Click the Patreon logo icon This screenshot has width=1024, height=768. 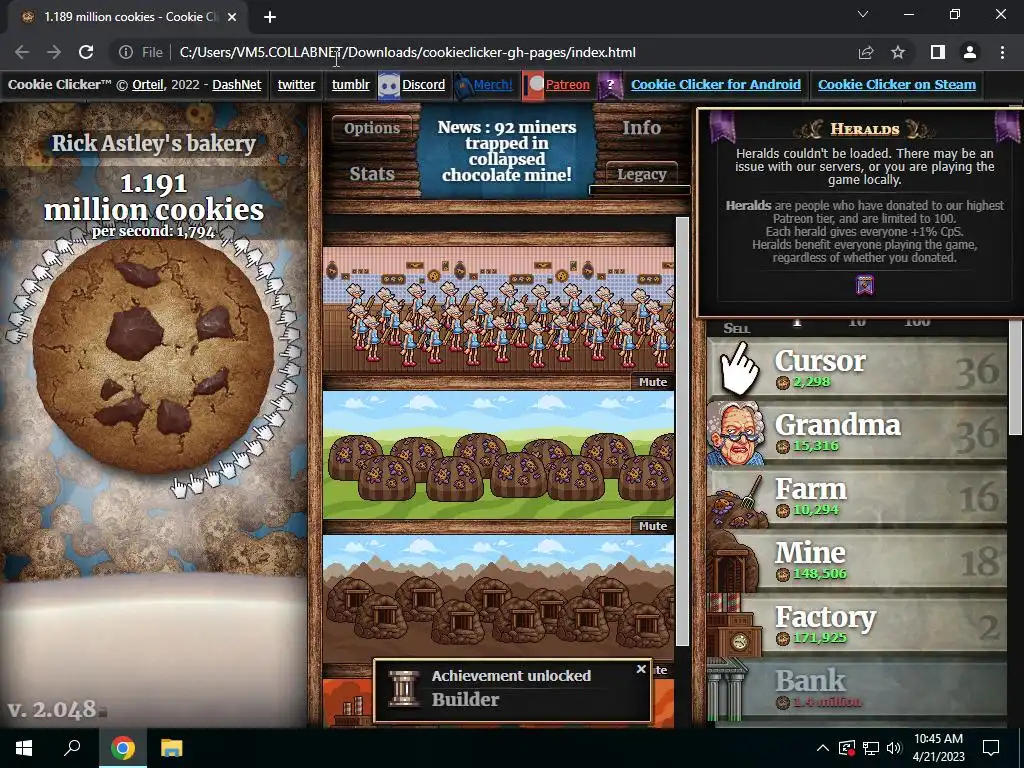(534, 86)
